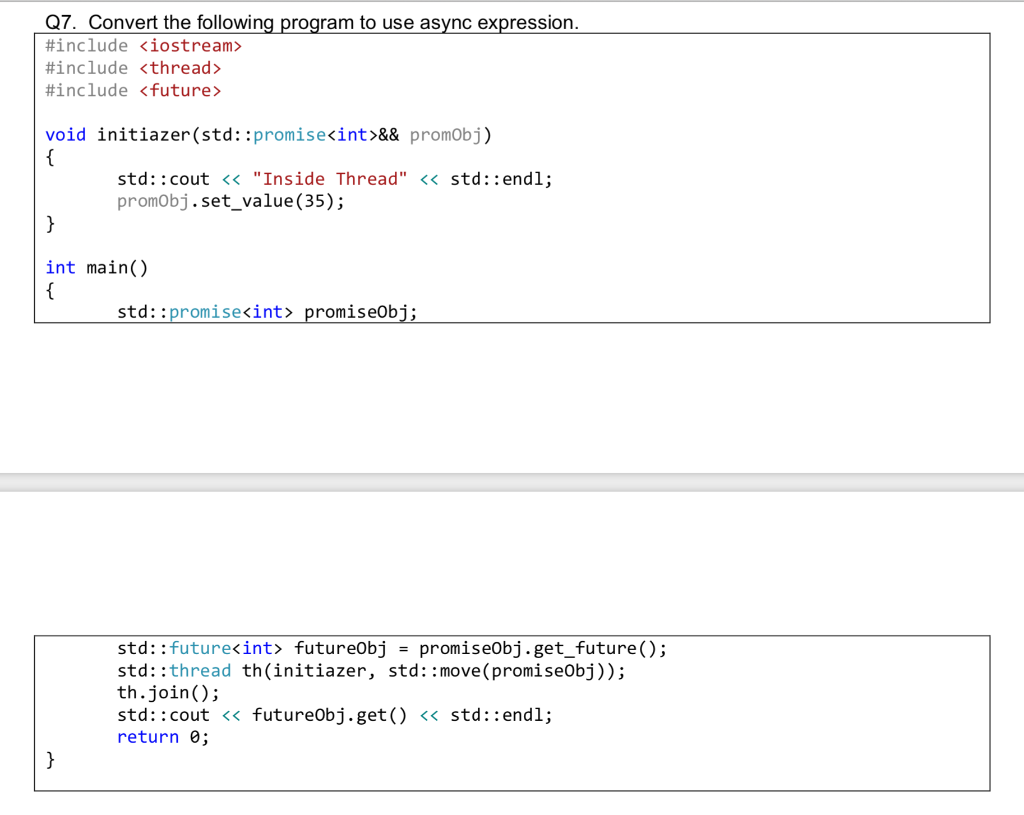This screenshot has height=815, width=1024.
Task: Click the closing brace of main
Action: [49, 759]
